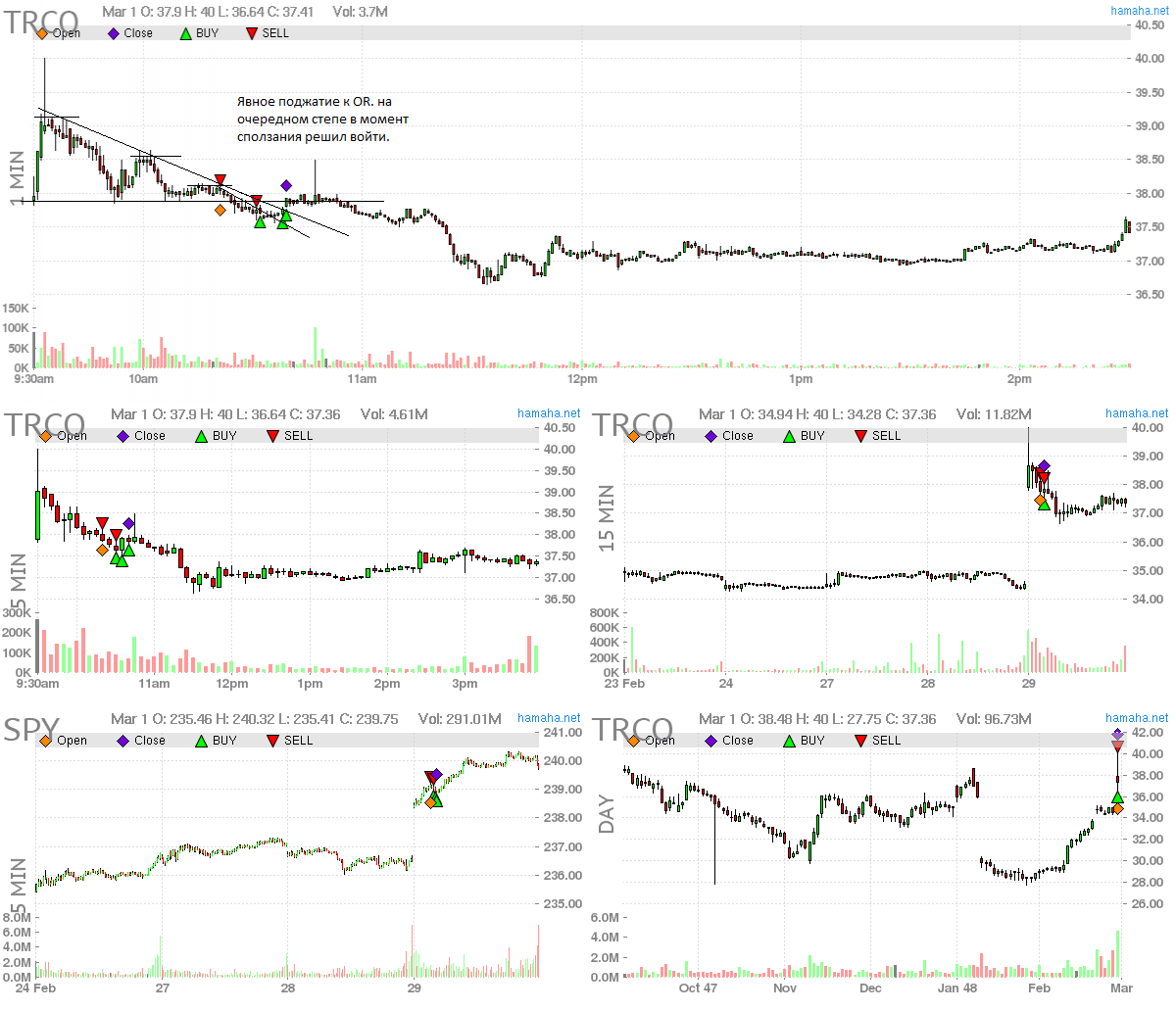1176x1012 pixels.
Task: Pick the Open legend diamond in 15-minute TRCO chart
Action: coord(634,436)
